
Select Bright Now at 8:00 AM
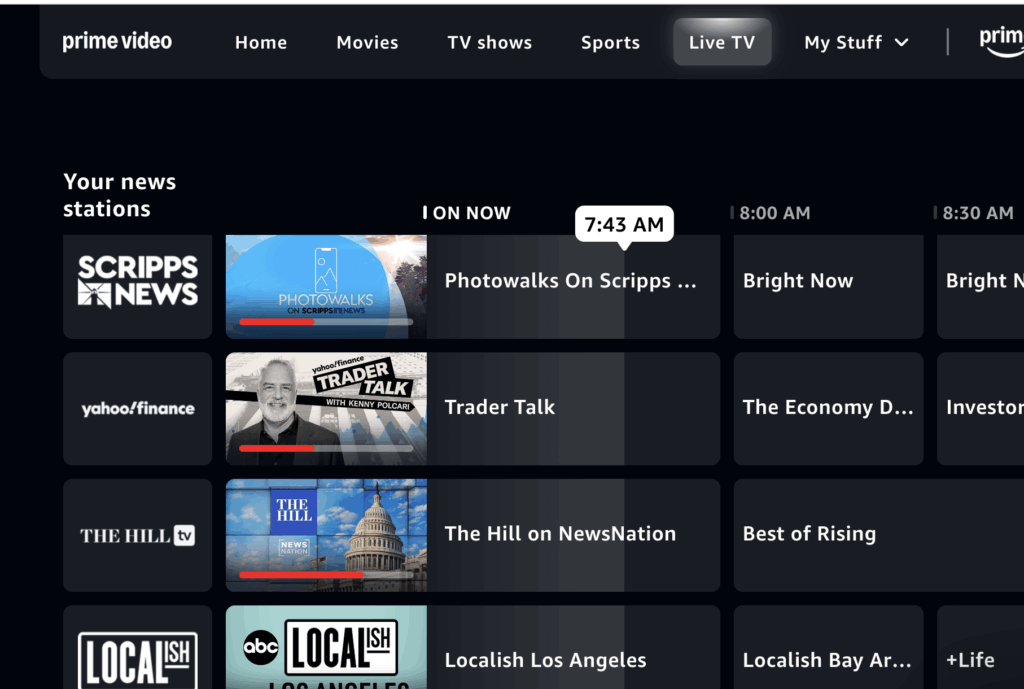(828, 286)
